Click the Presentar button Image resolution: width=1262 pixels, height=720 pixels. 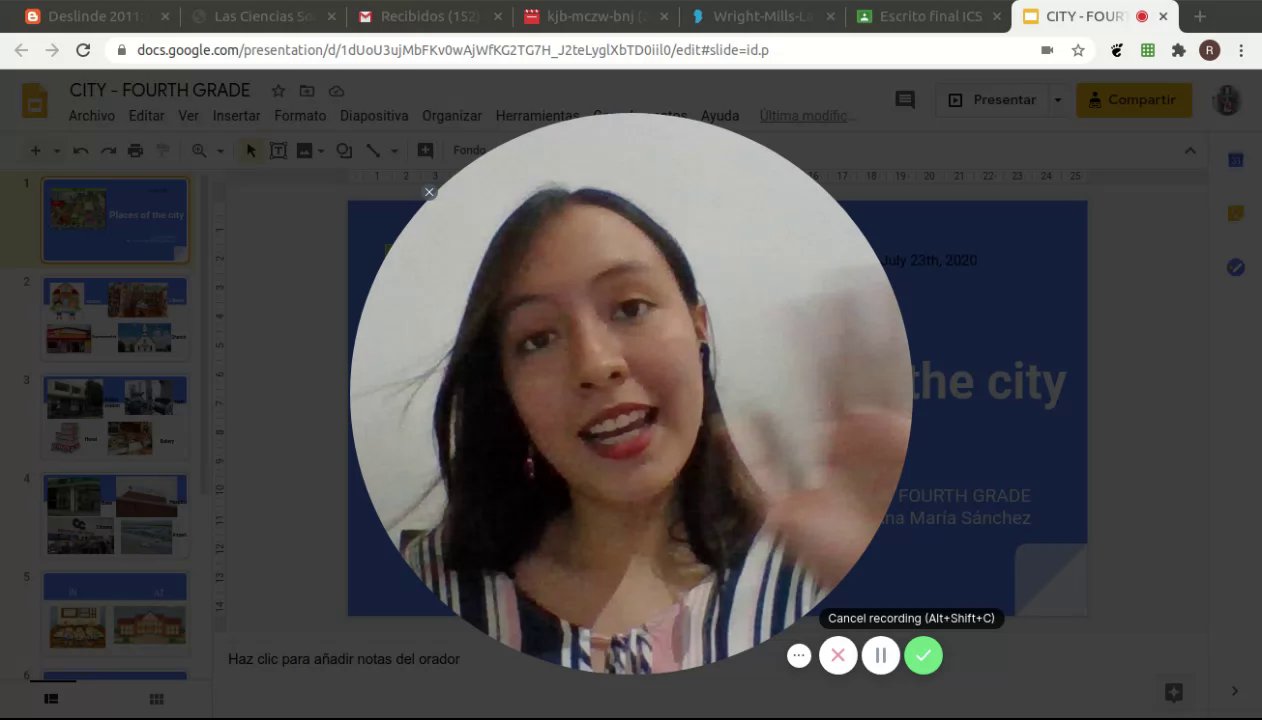pos(992,100)
